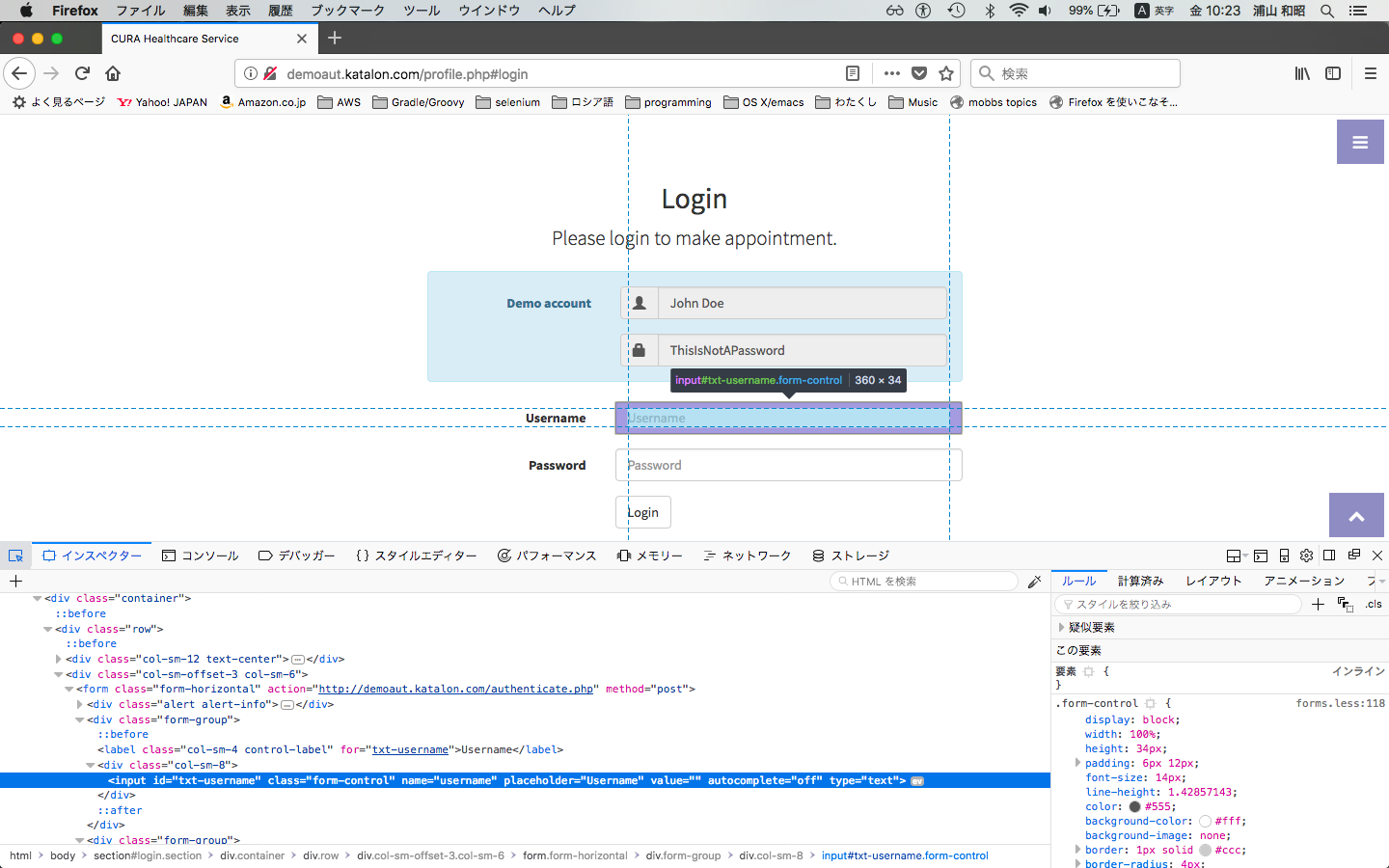
Task: Go back with browser back arrow
Action: click(19, 73)
